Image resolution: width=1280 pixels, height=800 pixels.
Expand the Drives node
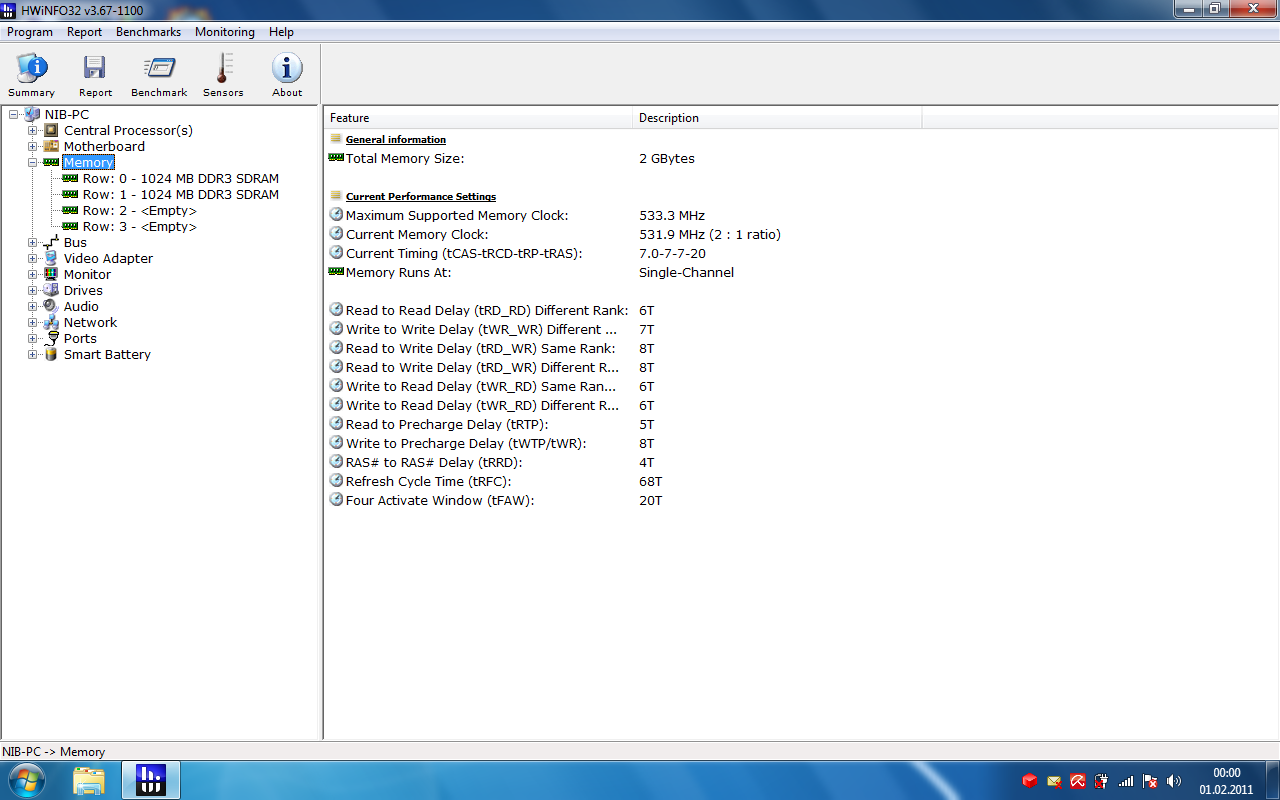[33, 291]
